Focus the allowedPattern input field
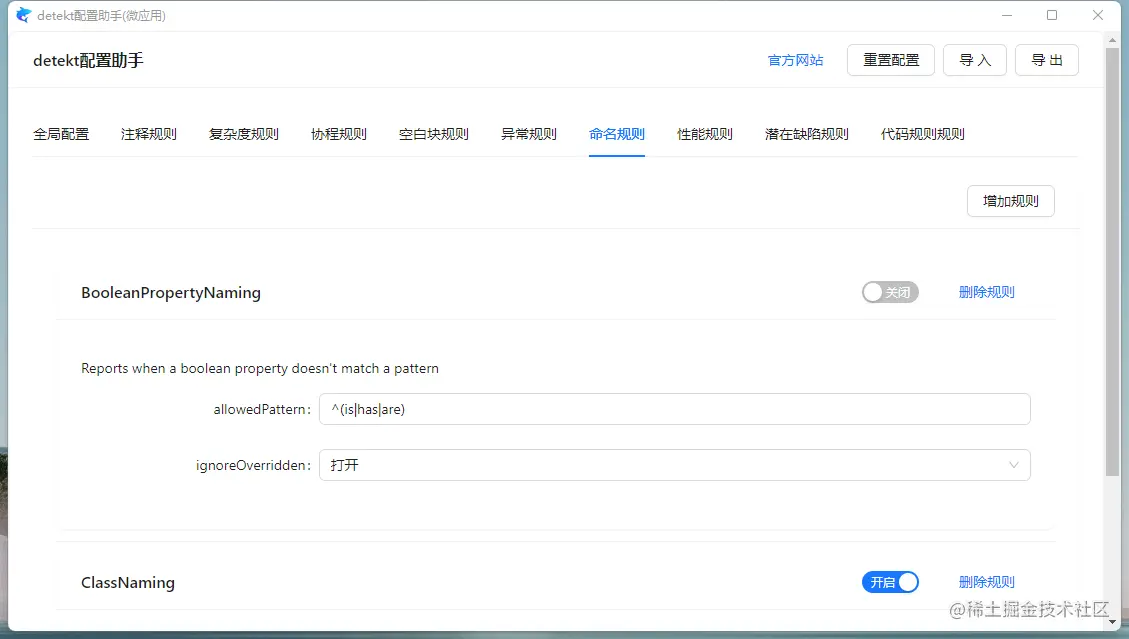This screenshot has width=1129, height=639. (x=675, y=409)
